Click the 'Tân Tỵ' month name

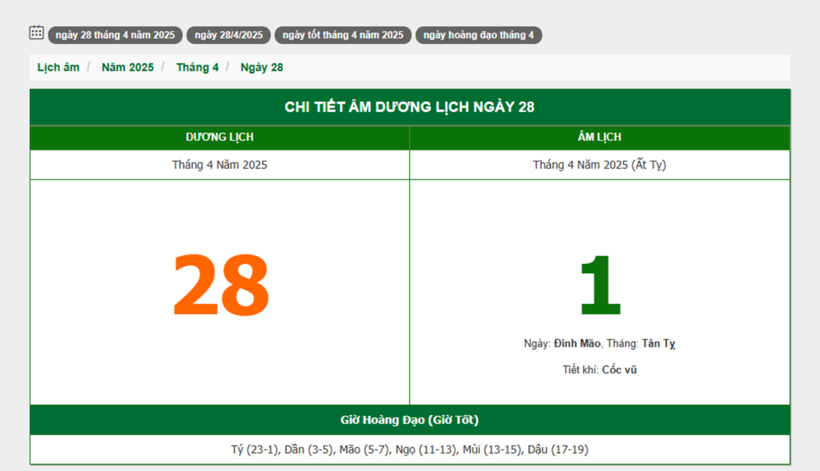point(658,343)
